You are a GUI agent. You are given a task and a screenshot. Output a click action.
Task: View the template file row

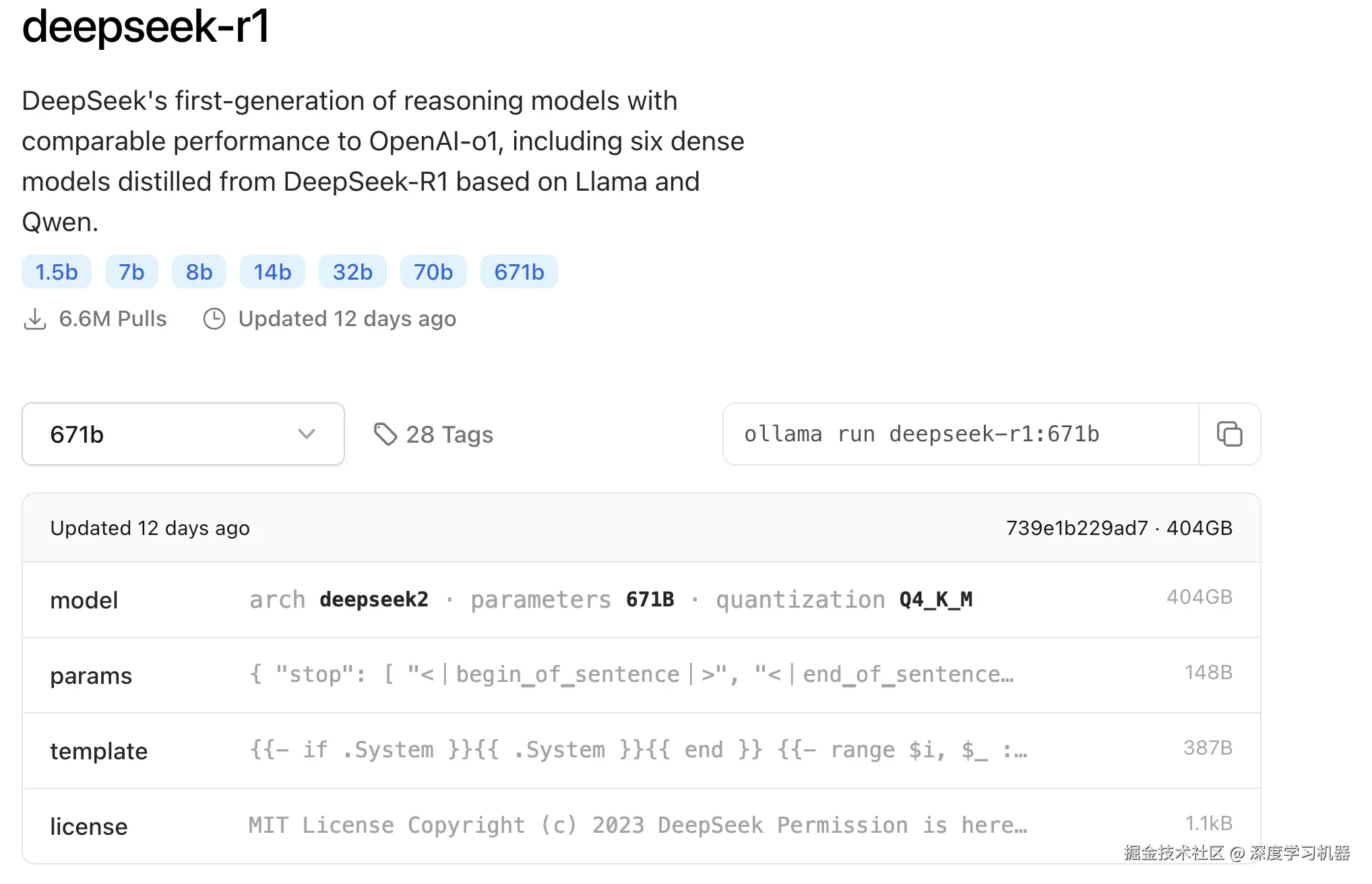coord(640,751)
